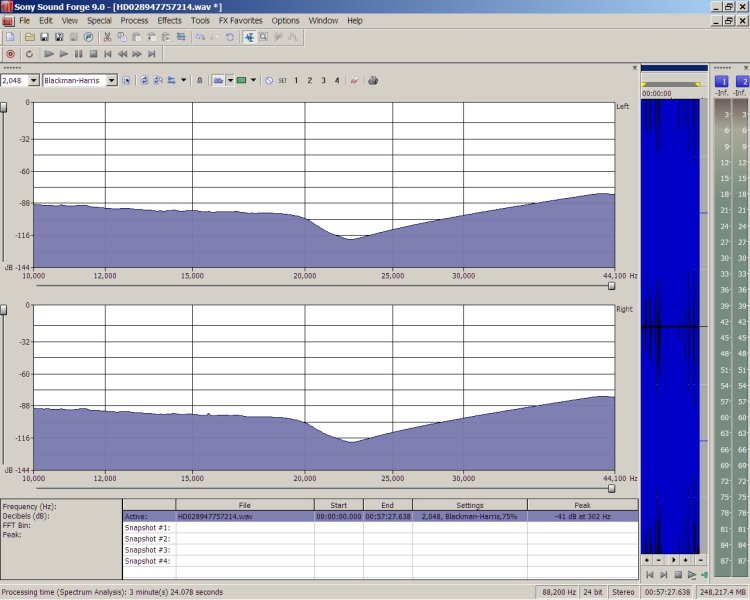Click the Stop button in transport bar
This screenshot has width=750, height=600.
pyautogui.click(x=93, y=54)
